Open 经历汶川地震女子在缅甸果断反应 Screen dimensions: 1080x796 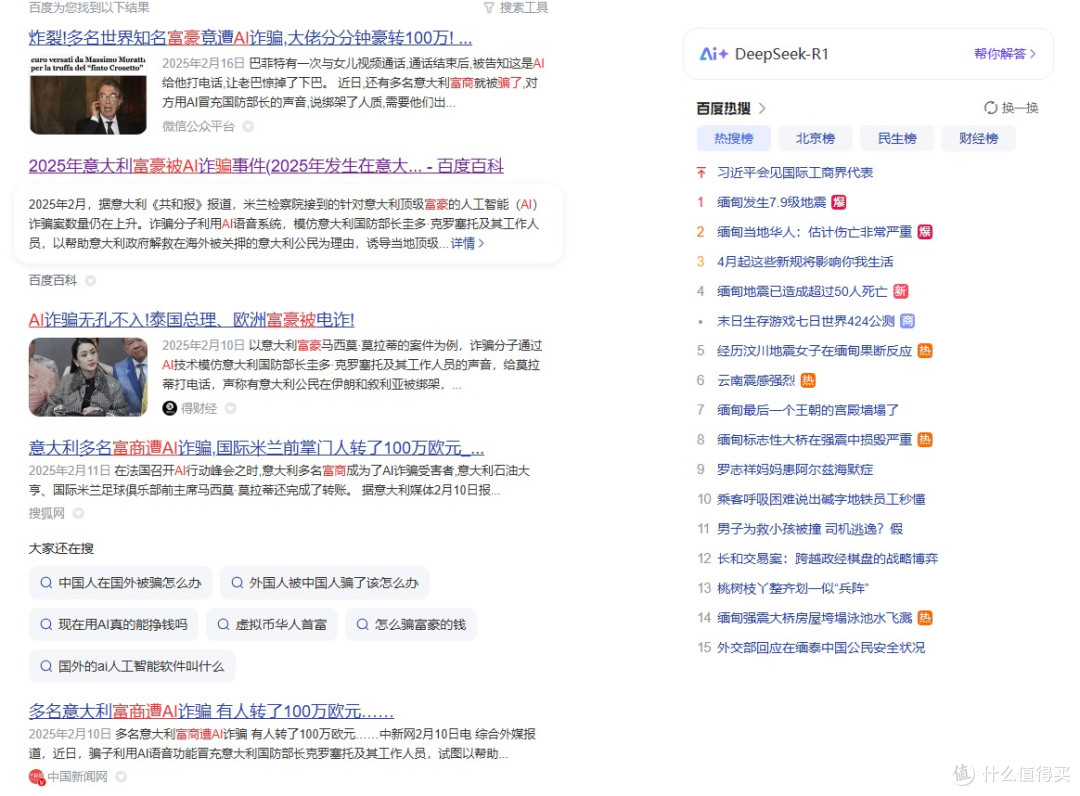click(x=814, y=350)
